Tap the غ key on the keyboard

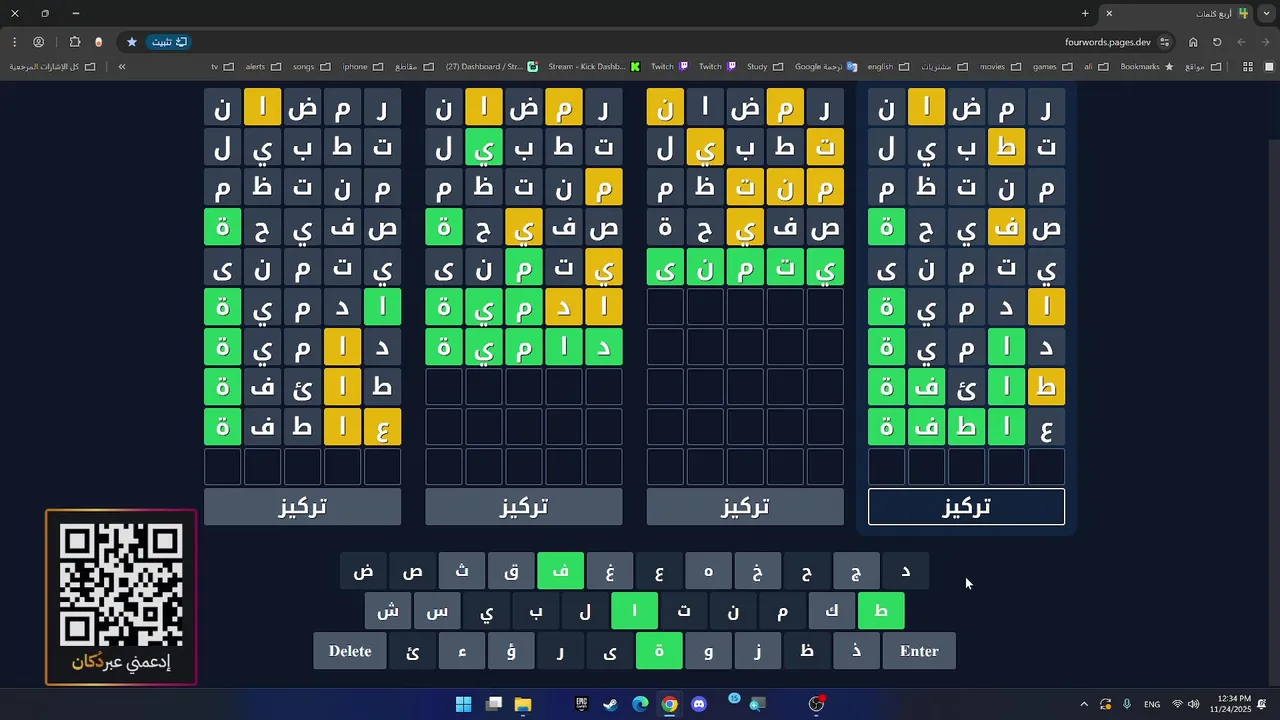pos(610,571)
